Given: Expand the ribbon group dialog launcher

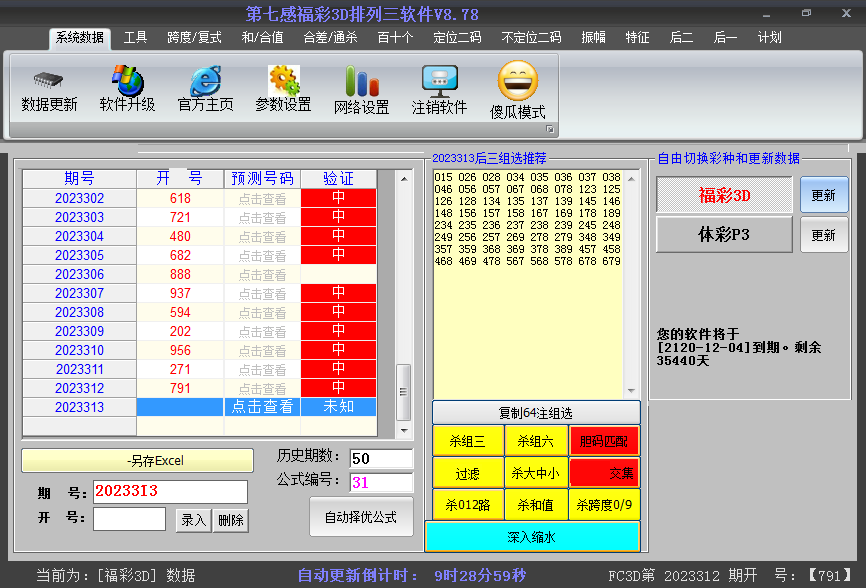Looking at the screenshot, I should tap(550, 129).
